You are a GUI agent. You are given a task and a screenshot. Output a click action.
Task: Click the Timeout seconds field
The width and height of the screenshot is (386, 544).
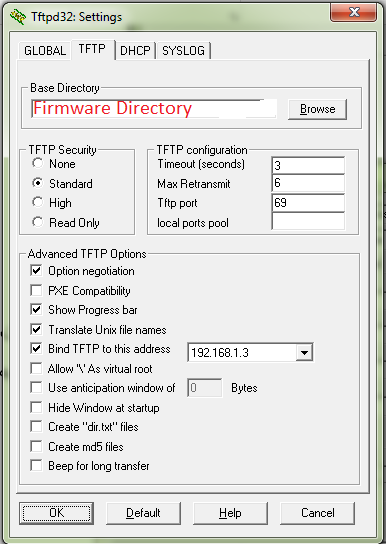(x=308, y=165)
